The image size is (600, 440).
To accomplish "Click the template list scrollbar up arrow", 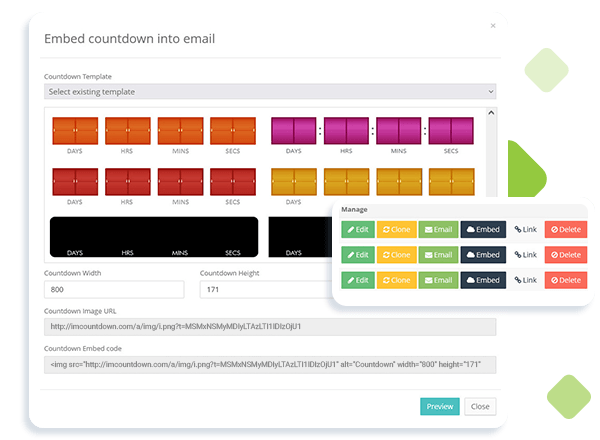I will tap(490, 113).
